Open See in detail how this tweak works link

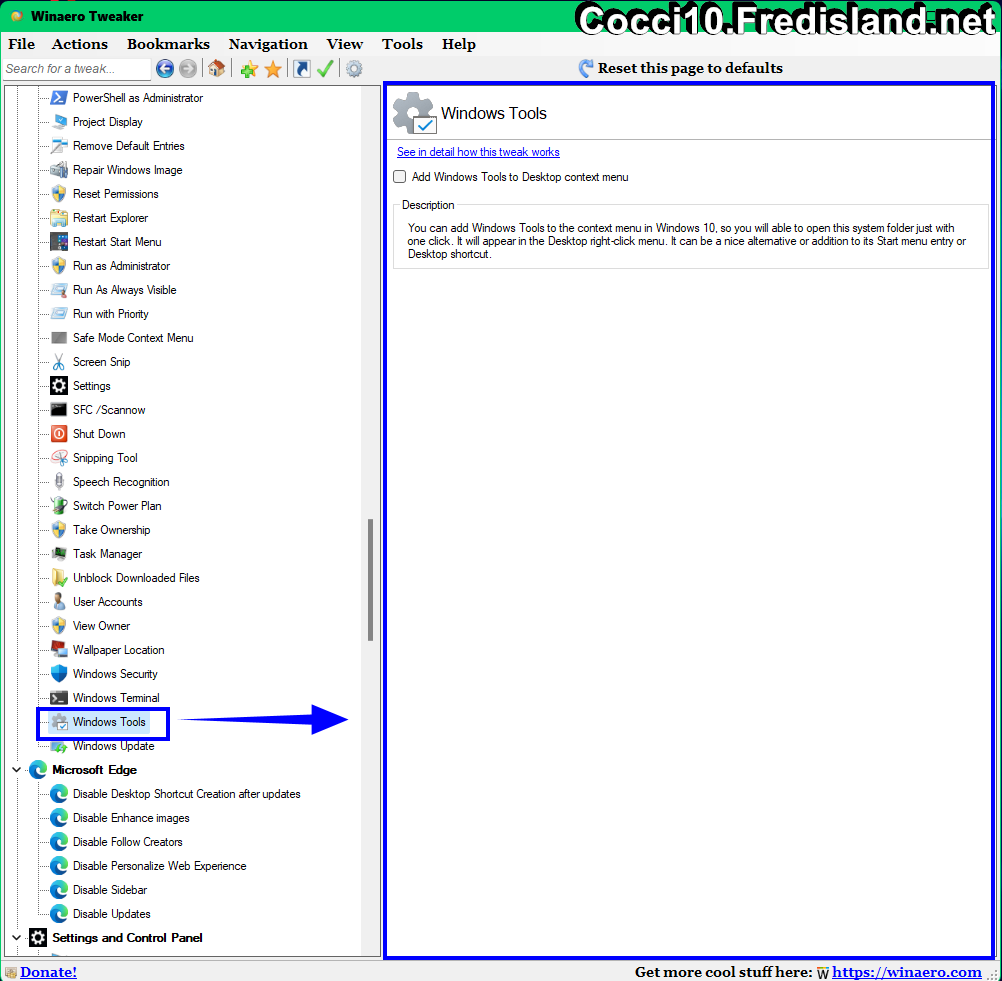tap(478, 152)
